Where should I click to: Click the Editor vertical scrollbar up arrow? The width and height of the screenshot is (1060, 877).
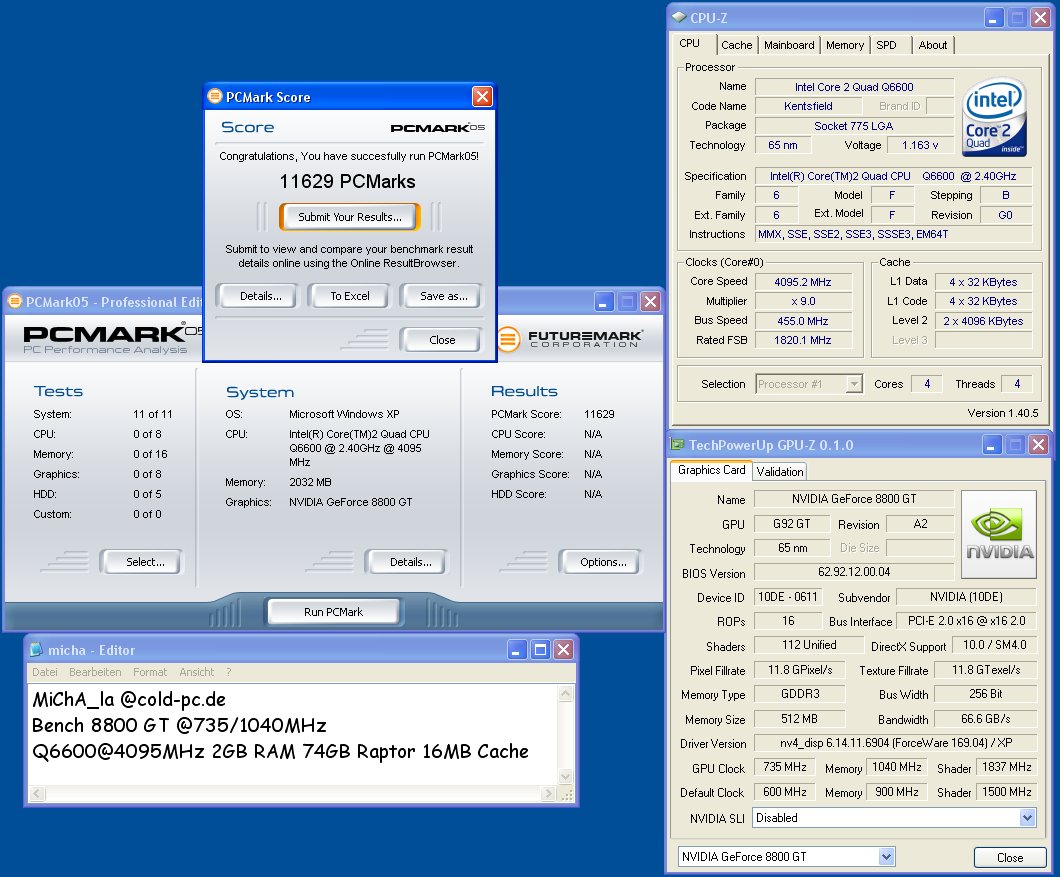[566, 693]
